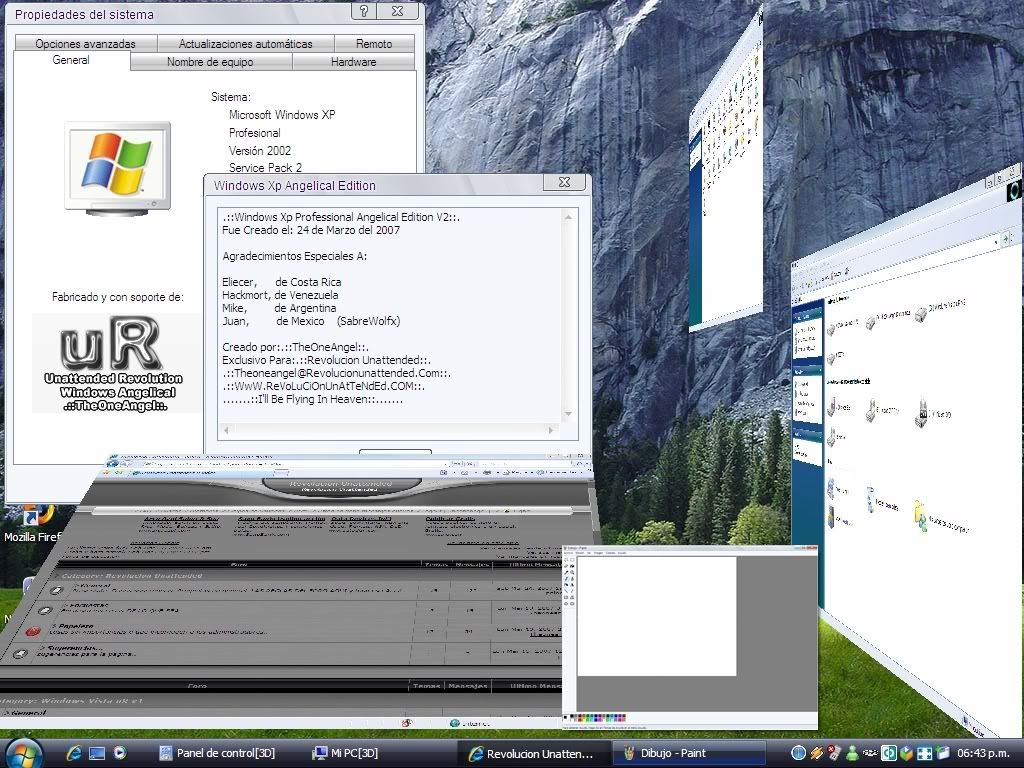Select the General tab
This screenshot has height=768, width=1024.
pos(71,60)
